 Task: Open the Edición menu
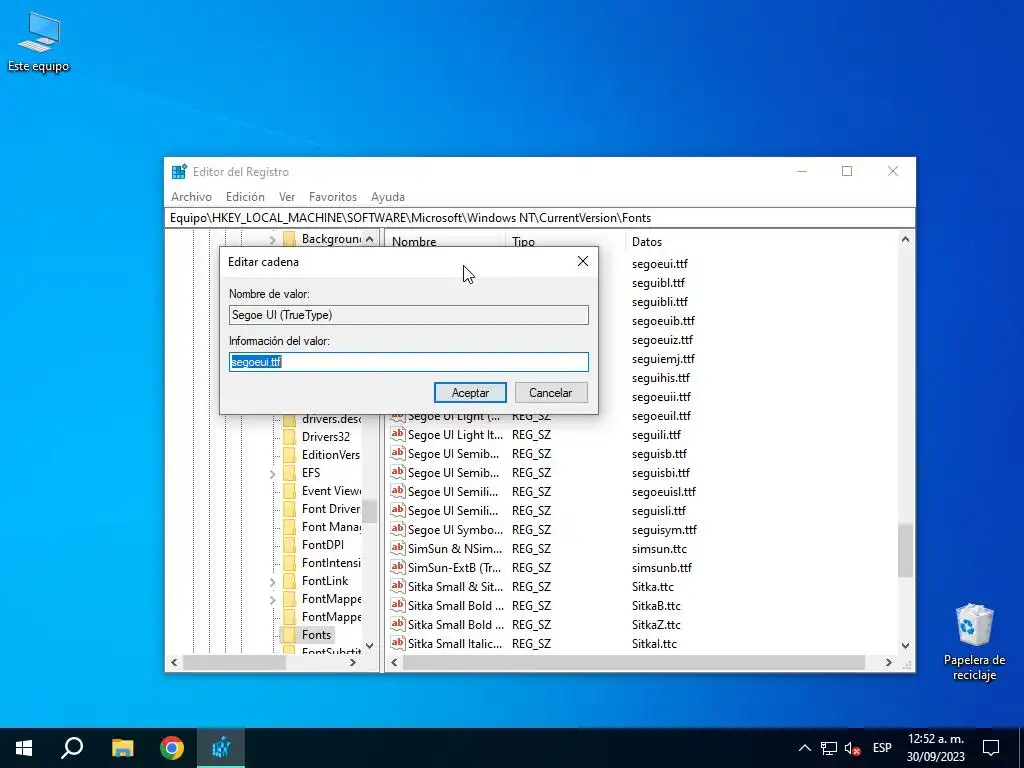click(x=245, y=197)
